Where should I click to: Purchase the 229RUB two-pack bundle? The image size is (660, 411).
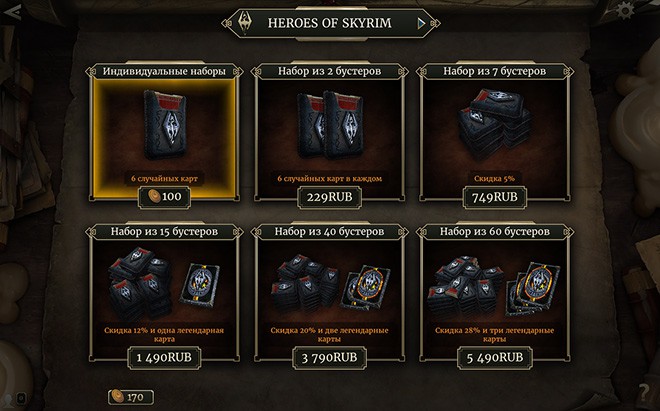click(x=330, y=197)
